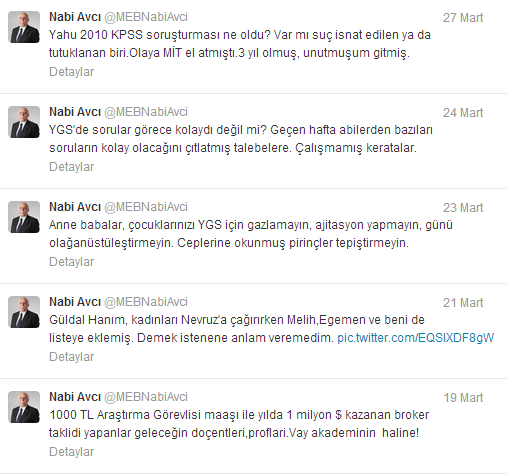The height and width of the screenshot is (475, 507).
Task: Open the pic.twitter.com/EQSIXDF8gW link
Action: click(416, 338)
